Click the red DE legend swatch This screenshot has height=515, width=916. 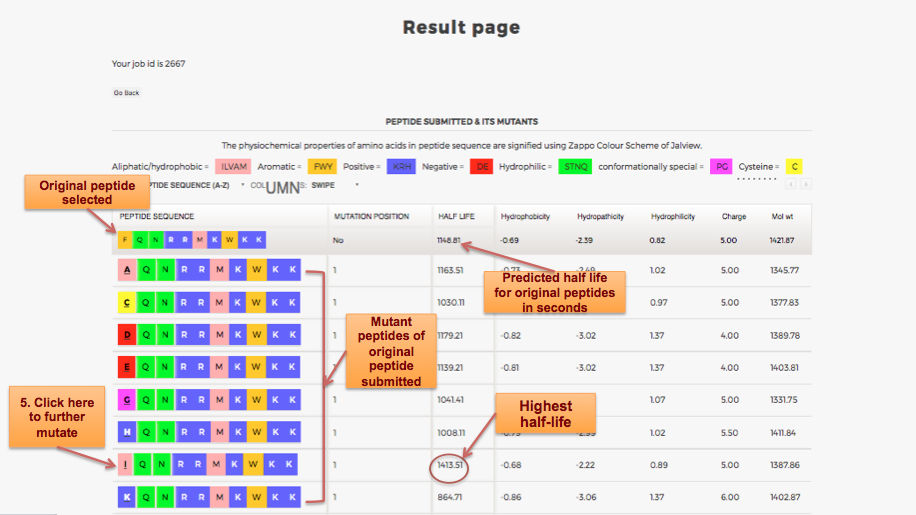[x=481, y=167]
